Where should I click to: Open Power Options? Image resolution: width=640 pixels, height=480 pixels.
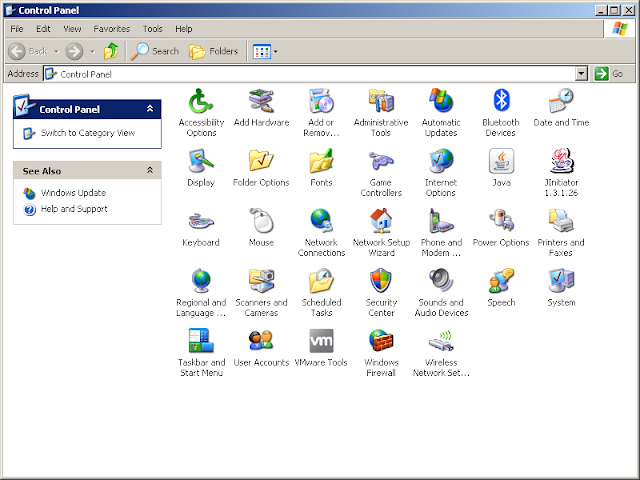(x=501, y=227)
